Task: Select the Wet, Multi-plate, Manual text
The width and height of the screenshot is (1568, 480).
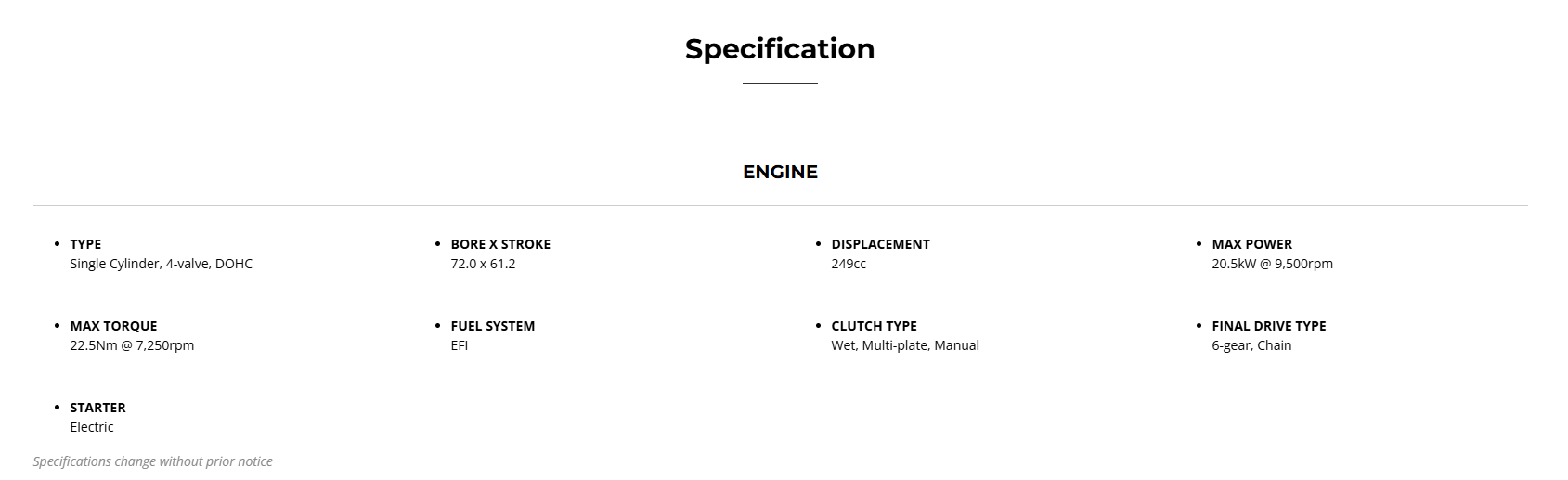Action: coord(905,345)
